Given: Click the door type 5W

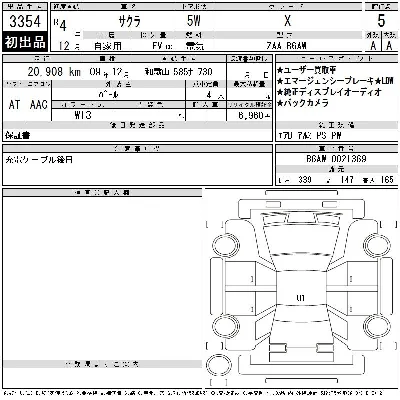Looking at the screenshot, I should coord(194,21).
